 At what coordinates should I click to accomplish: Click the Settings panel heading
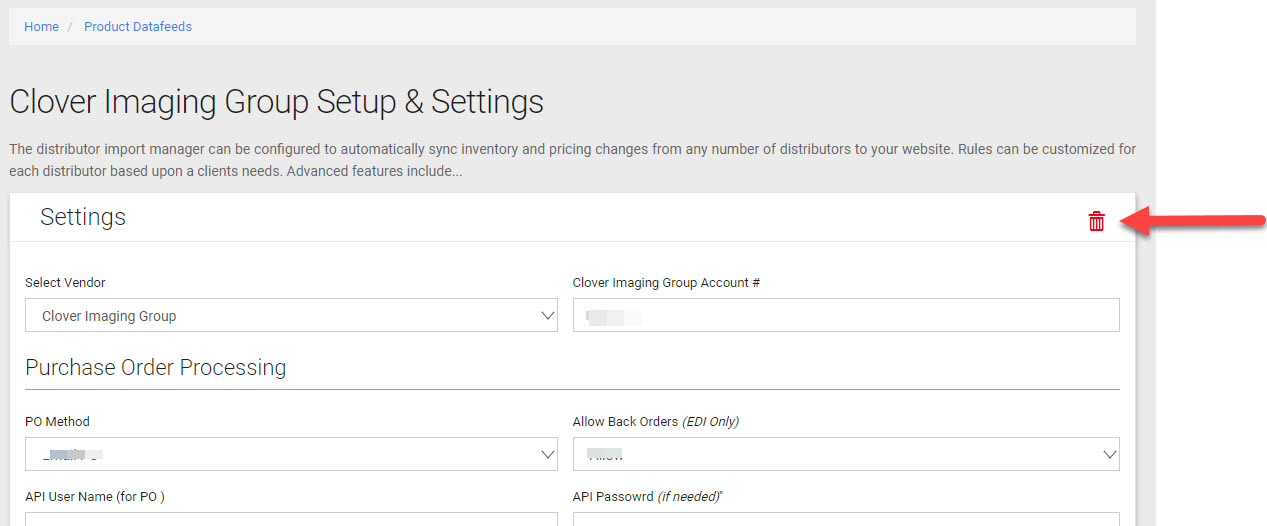[x=83, y=217]
